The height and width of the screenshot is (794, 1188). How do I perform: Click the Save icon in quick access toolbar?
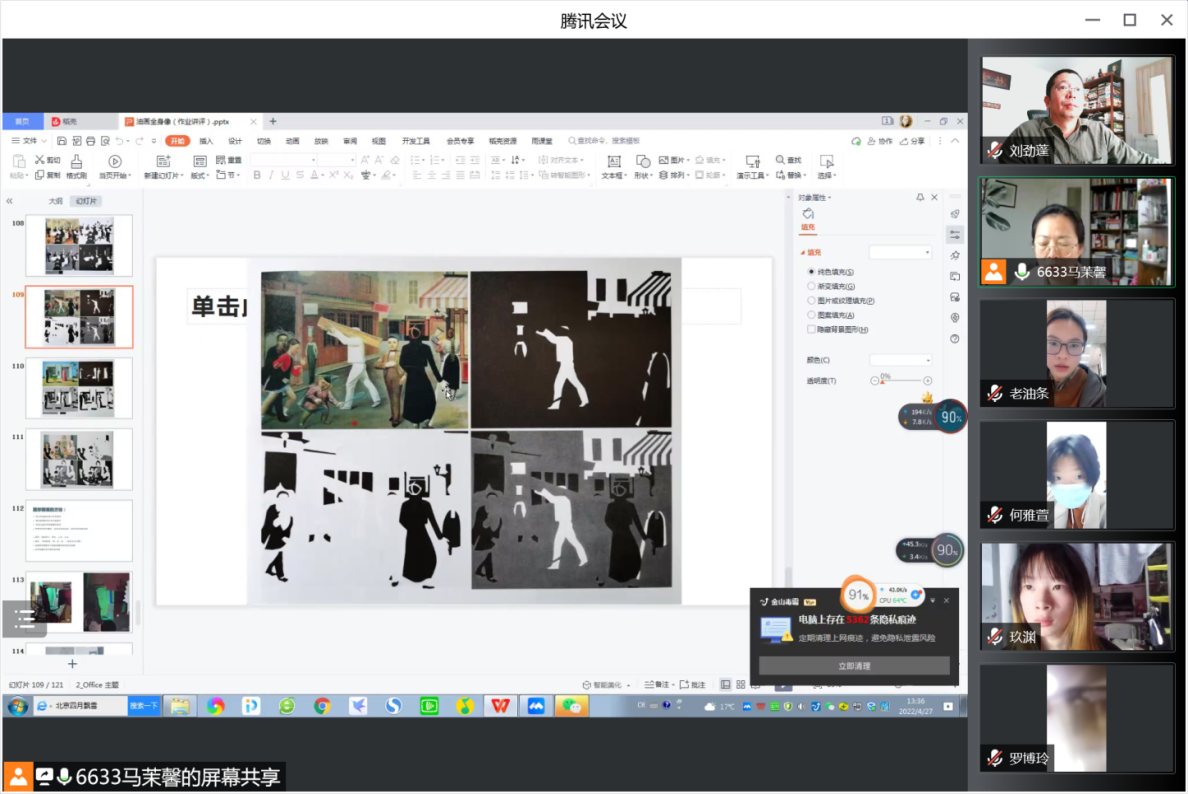[x=62, y=141]
